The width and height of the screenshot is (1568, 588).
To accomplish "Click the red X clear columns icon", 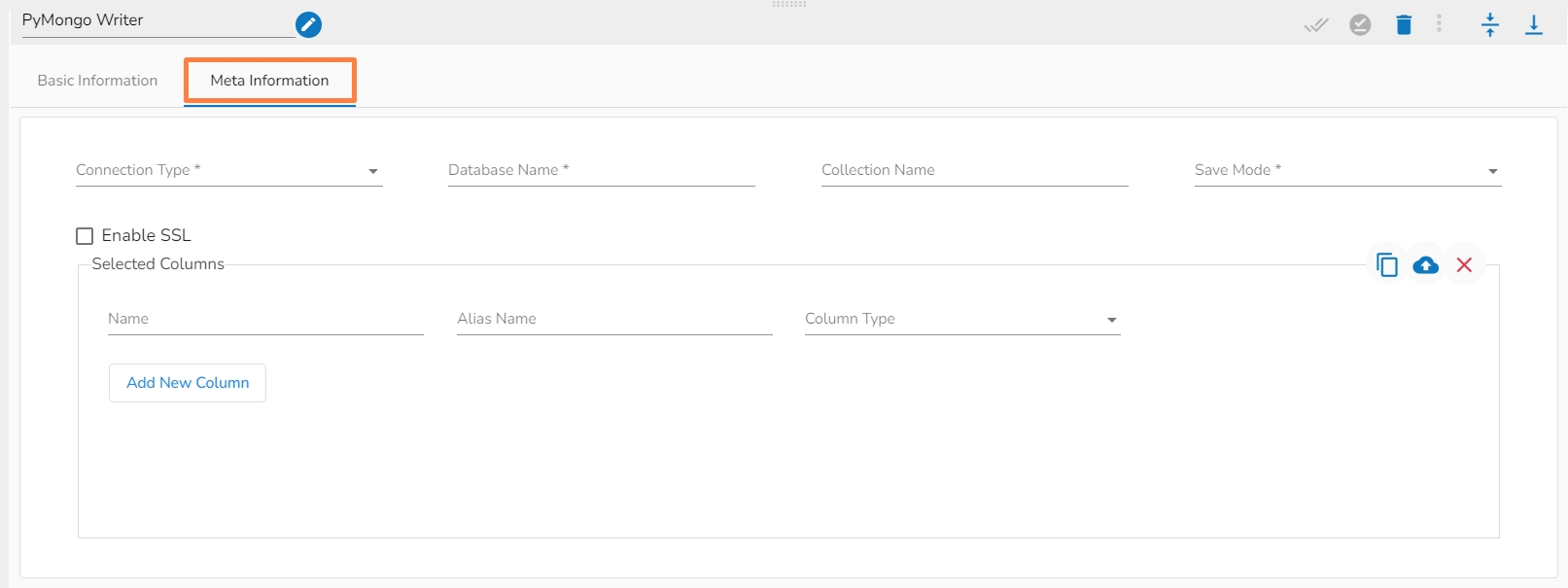I will tap(1464, 264).
